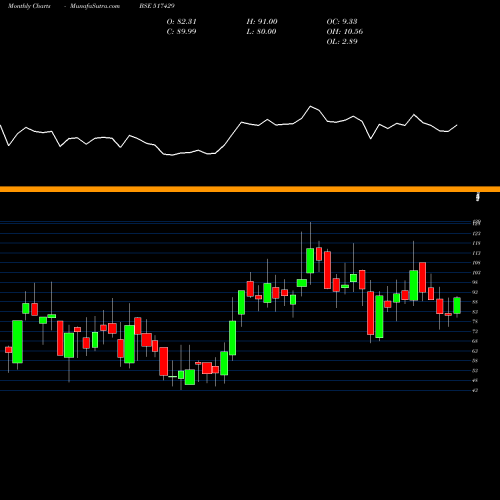Click the '72' price axis label
The image size is (500, 500).
(x=475, y=331)
